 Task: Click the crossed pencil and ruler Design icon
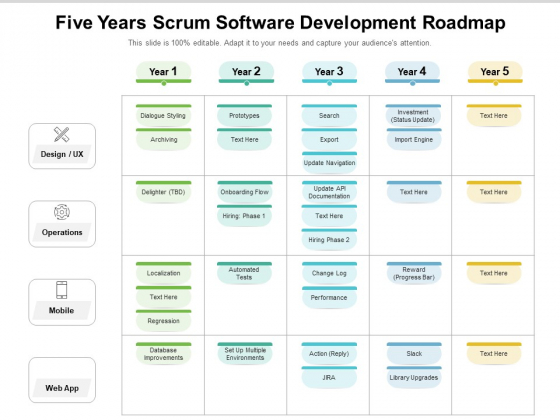[61, 134]
